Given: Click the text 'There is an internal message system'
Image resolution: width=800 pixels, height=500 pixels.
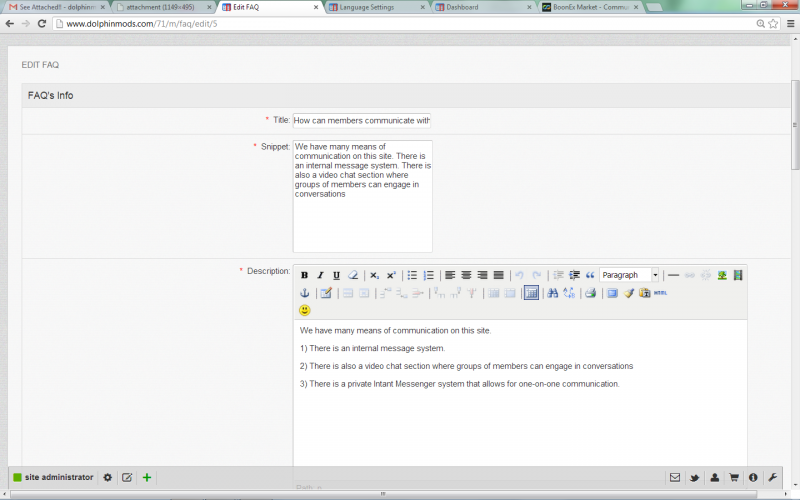Looking at the screenshot, I should click(x=378, y=348).
